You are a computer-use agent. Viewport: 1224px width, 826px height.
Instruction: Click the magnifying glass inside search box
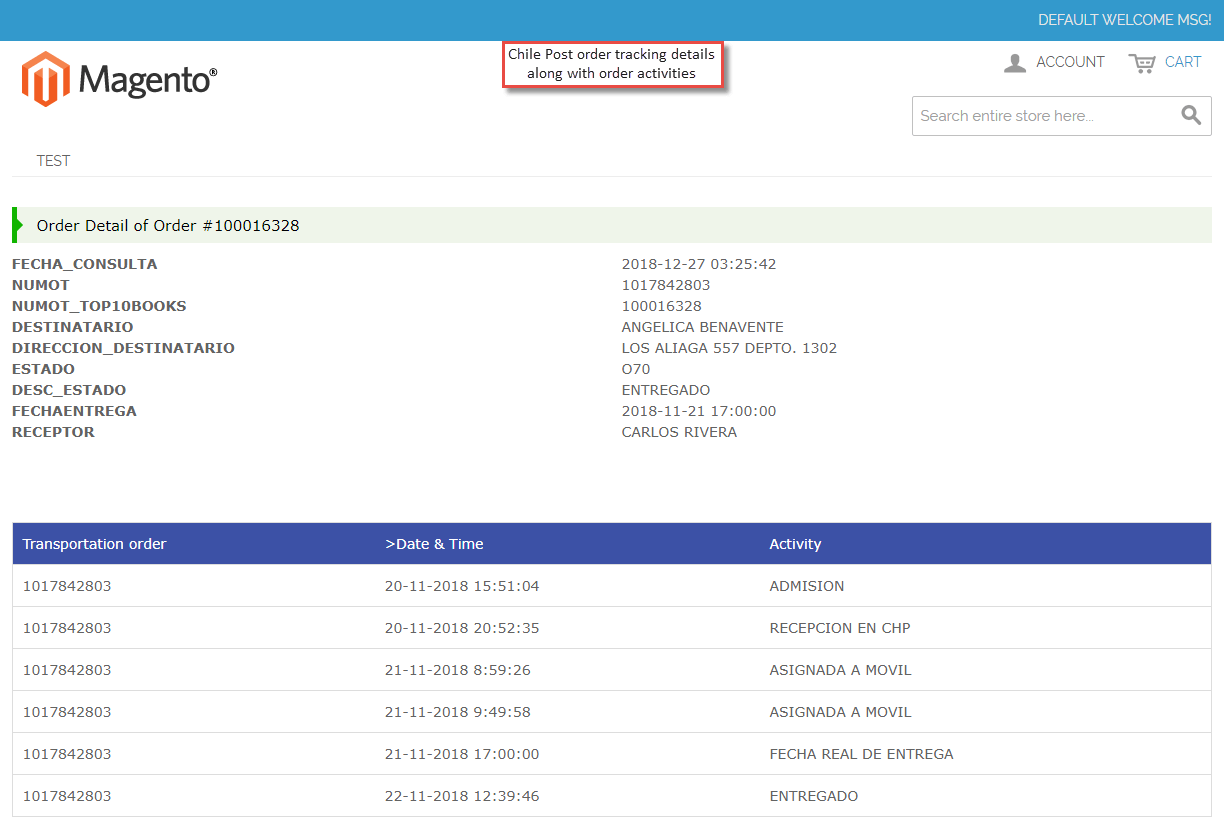coord(1190,115)
